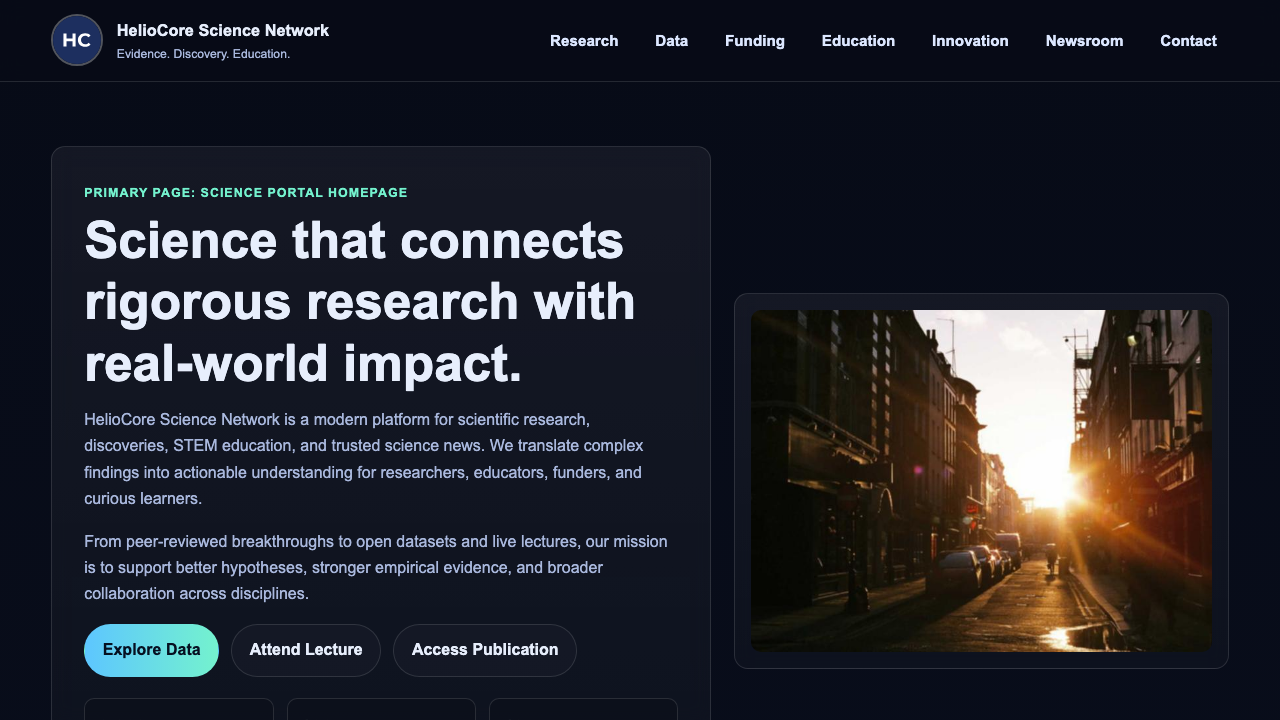The width and height of the screenshot is (1280, 720).
Task: Open the Newsroom navigation menu
Action: coord(1084,41)
